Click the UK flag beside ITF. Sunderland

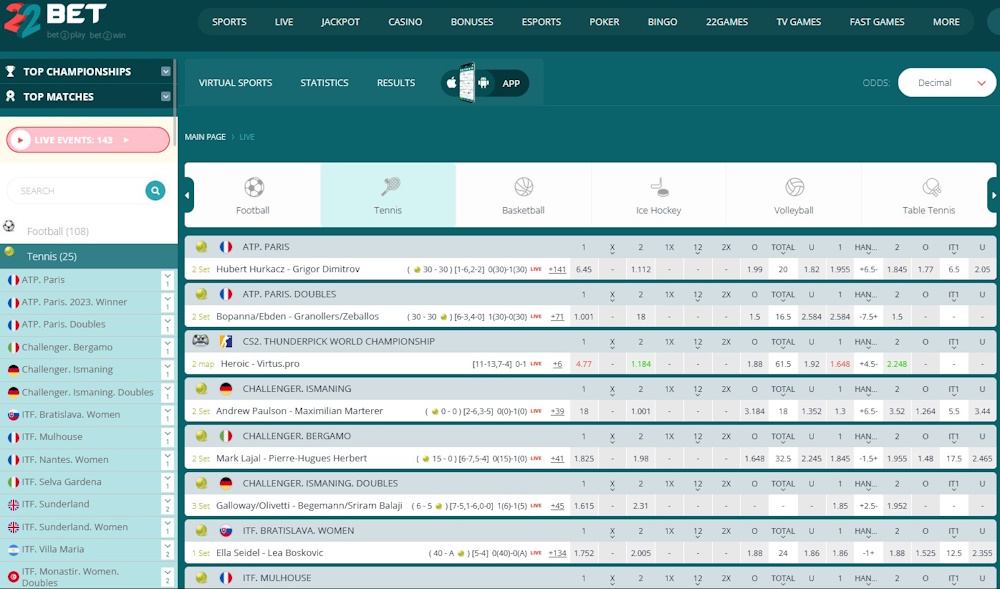[x=13, y=505]
